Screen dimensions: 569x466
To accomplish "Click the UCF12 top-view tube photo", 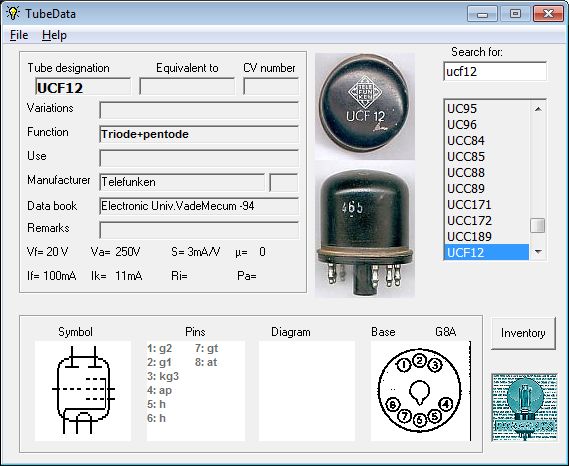I will pyautogui.click(x=365, y=106).
